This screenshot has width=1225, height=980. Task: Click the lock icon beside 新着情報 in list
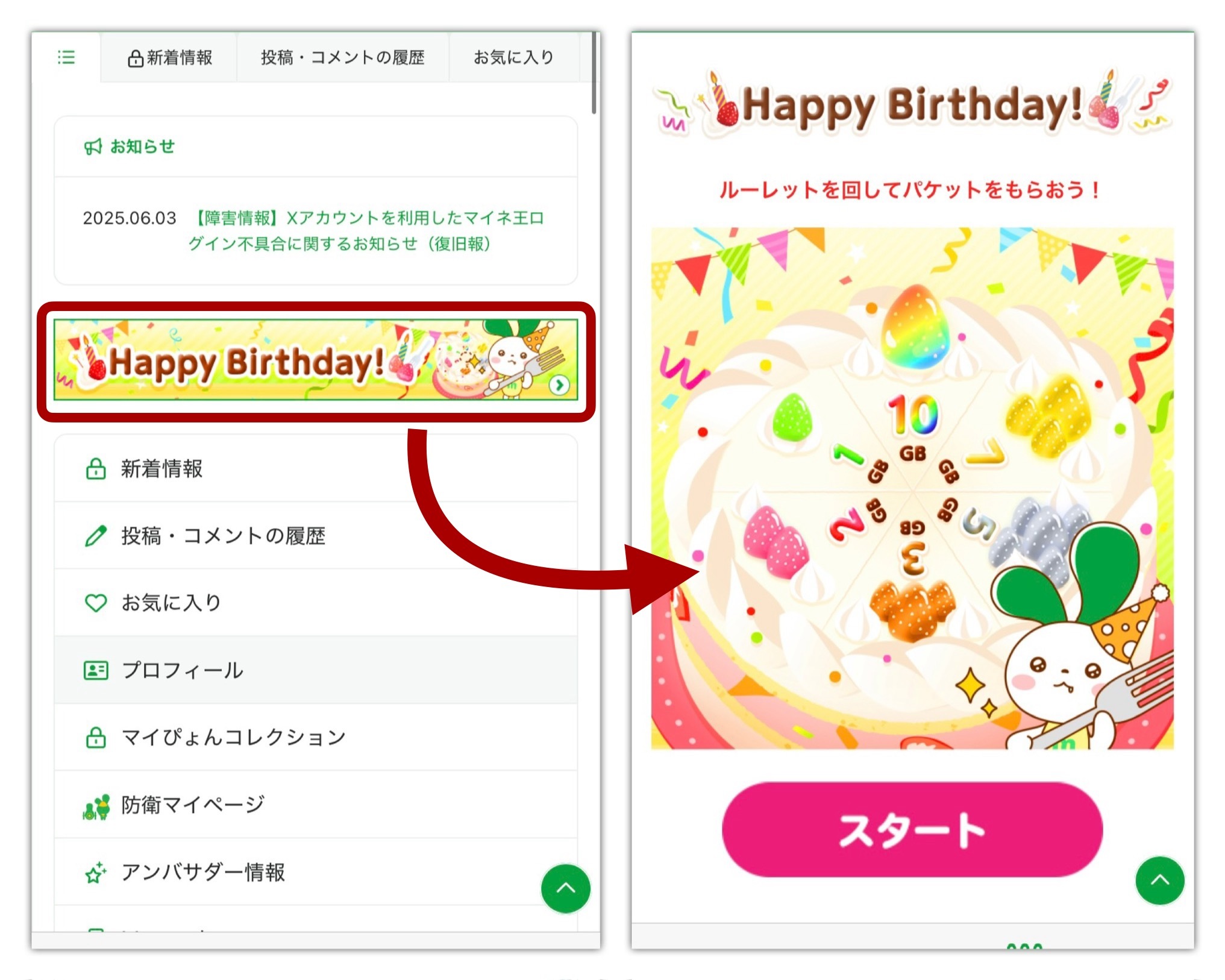pos(96,468)
